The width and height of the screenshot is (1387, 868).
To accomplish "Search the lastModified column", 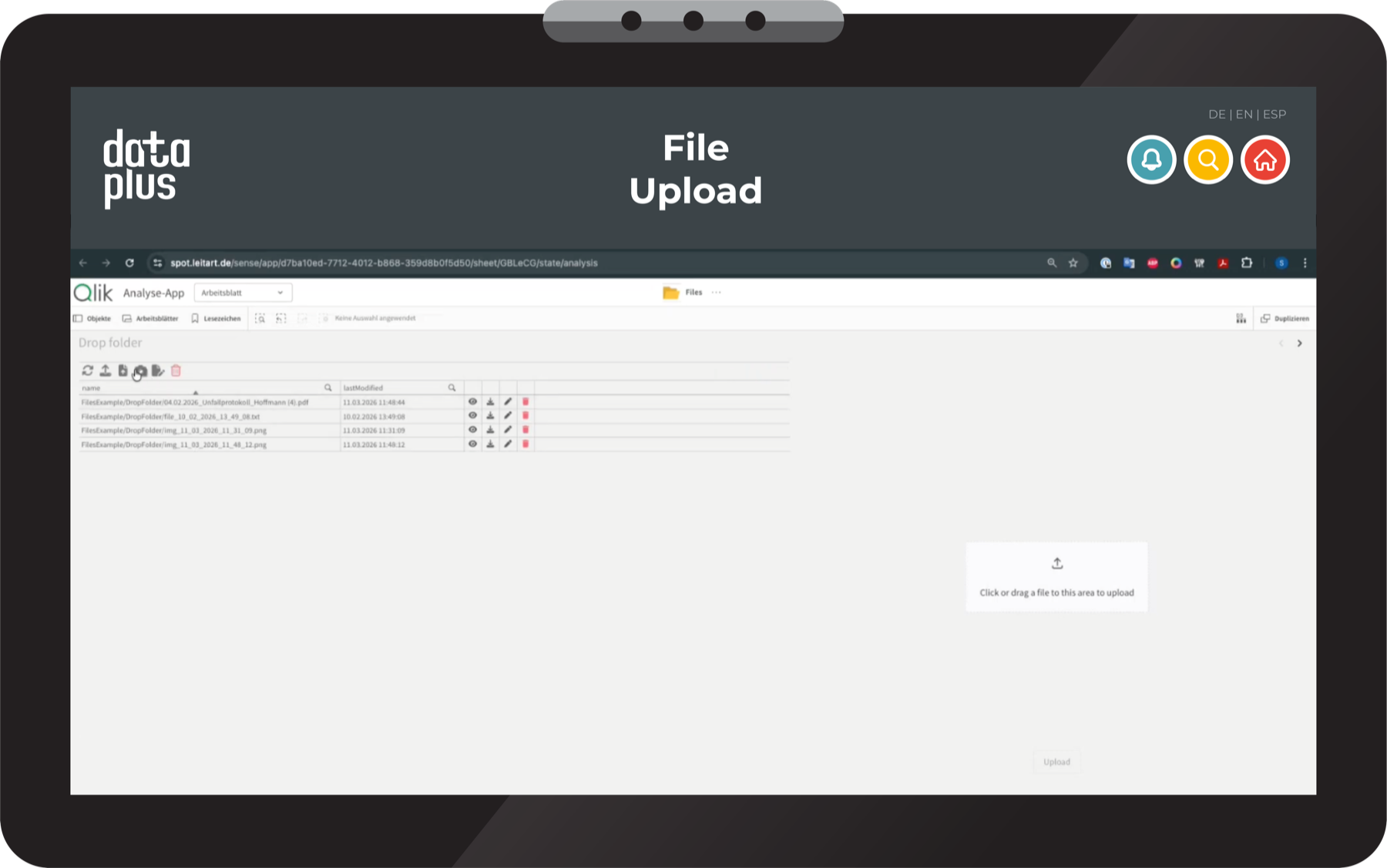I will (x=452, y=387).
